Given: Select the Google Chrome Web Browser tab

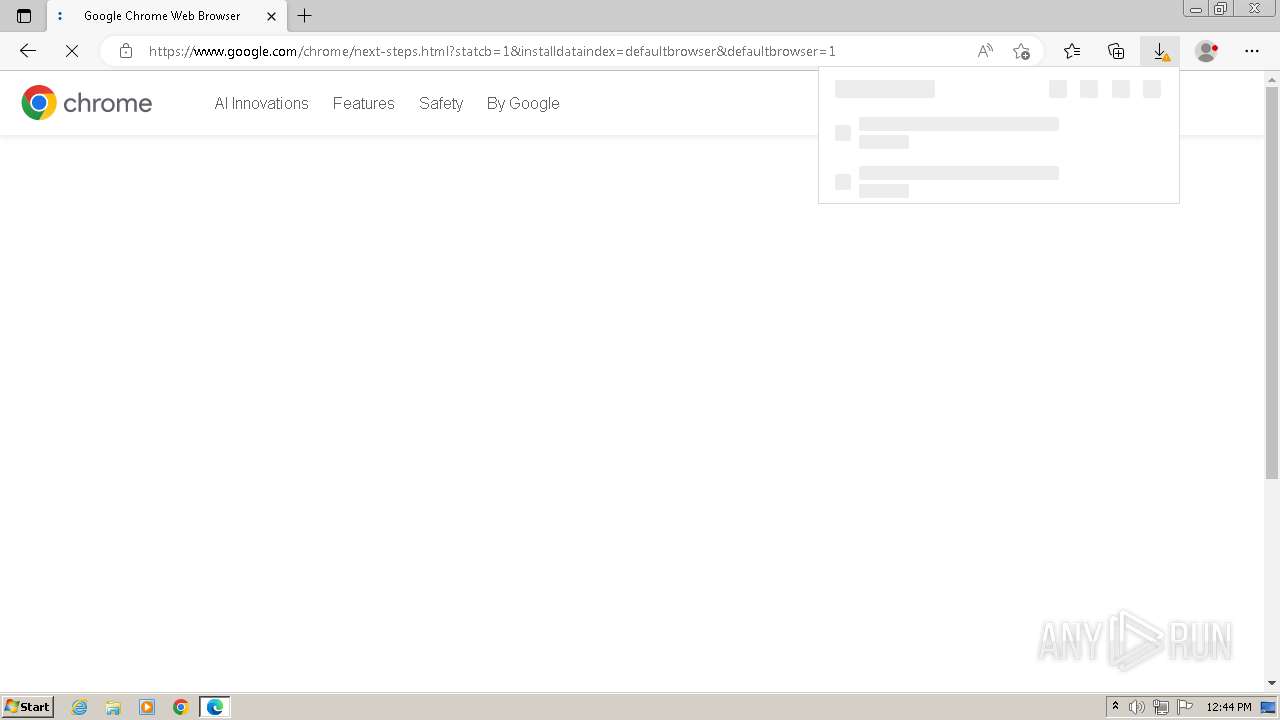Looking at the screenshot, I should pos(166,16).
